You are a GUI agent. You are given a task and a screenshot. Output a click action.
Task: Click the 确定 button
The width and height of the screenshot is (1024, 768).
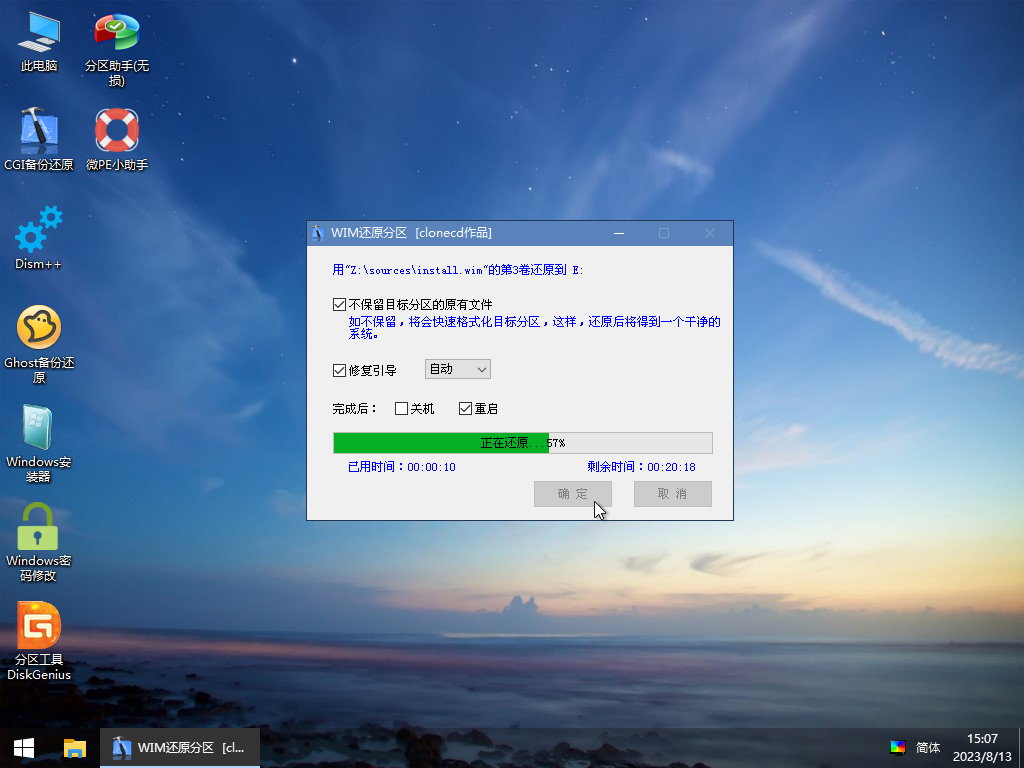pyautogui.click(x=573, y=494)
